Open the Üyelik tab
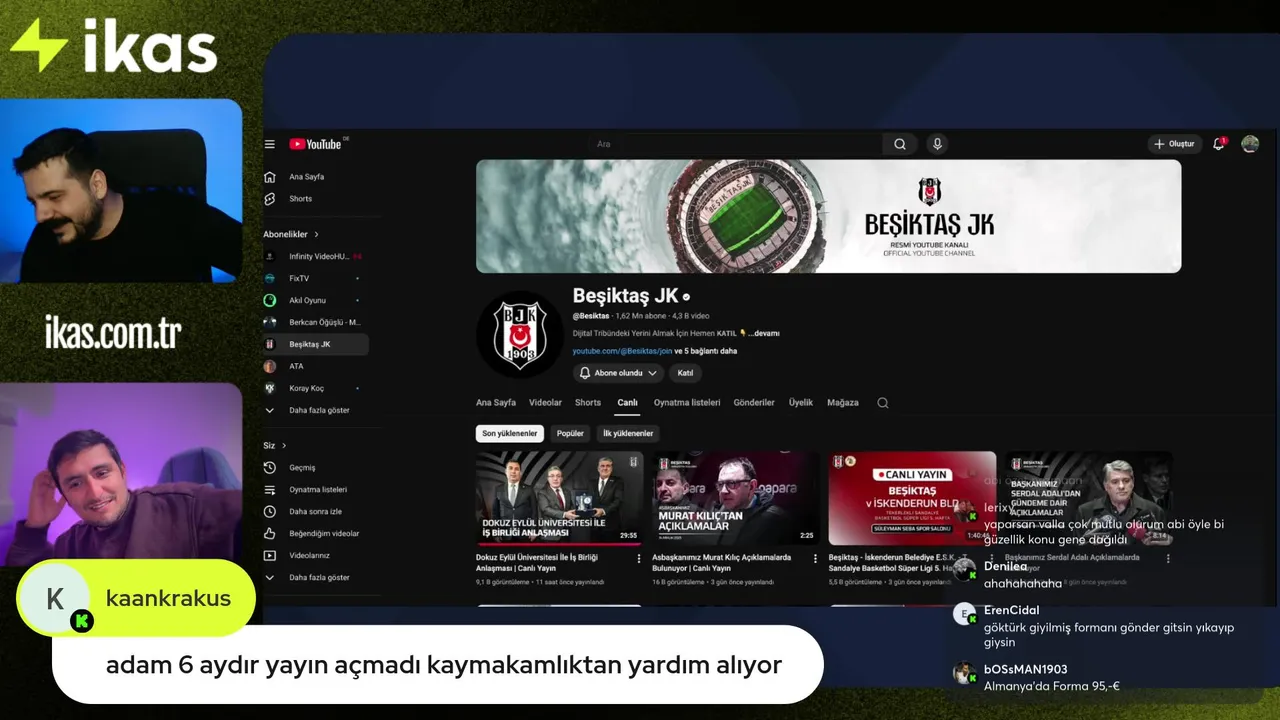 (x=801, y=403)
